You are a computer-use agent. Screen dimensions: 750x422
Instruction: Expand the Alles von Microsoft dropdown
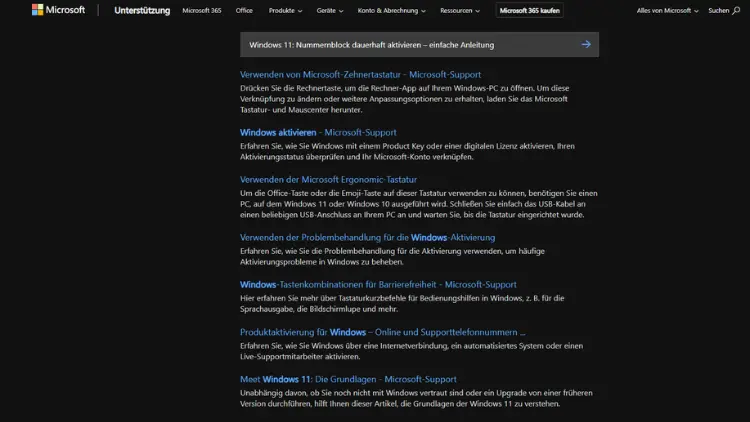668,11
